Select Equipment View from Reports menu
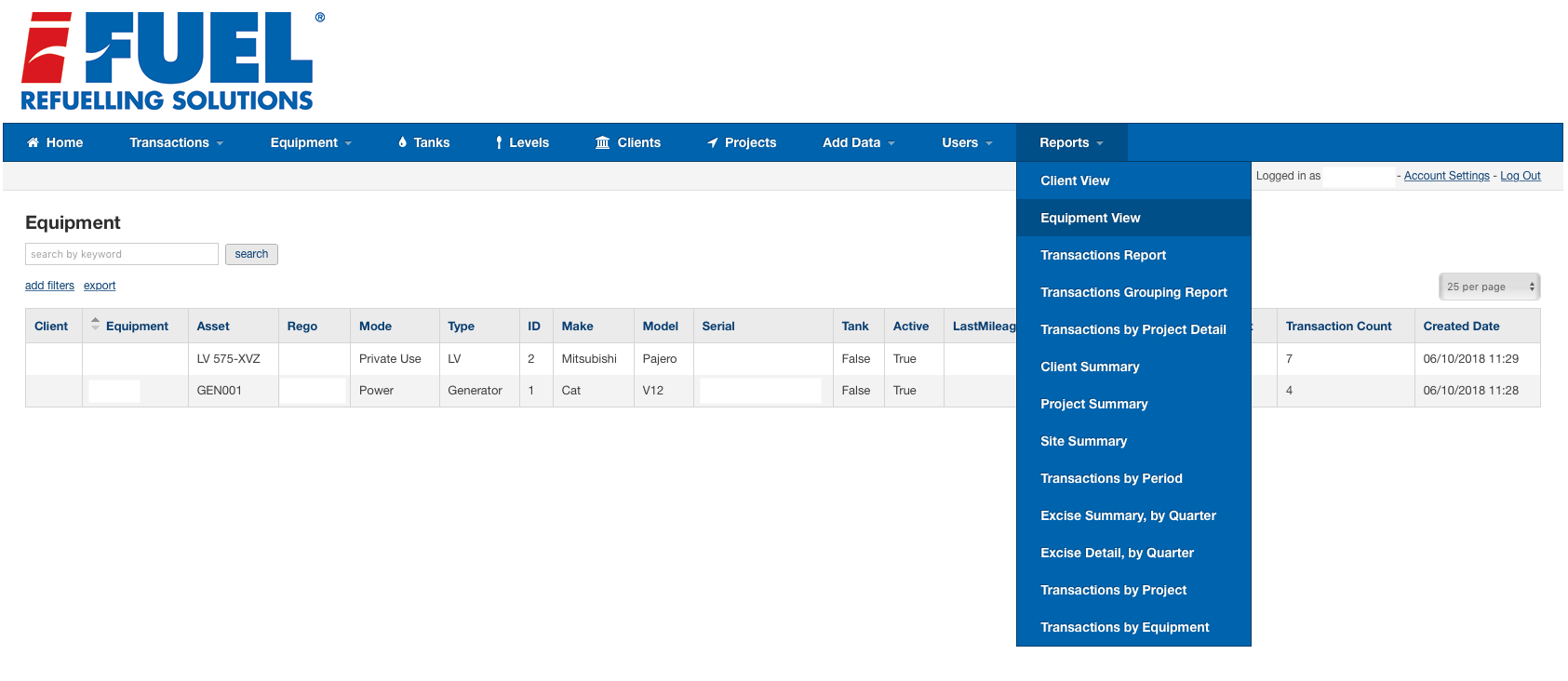 (x=1090, y=218)
